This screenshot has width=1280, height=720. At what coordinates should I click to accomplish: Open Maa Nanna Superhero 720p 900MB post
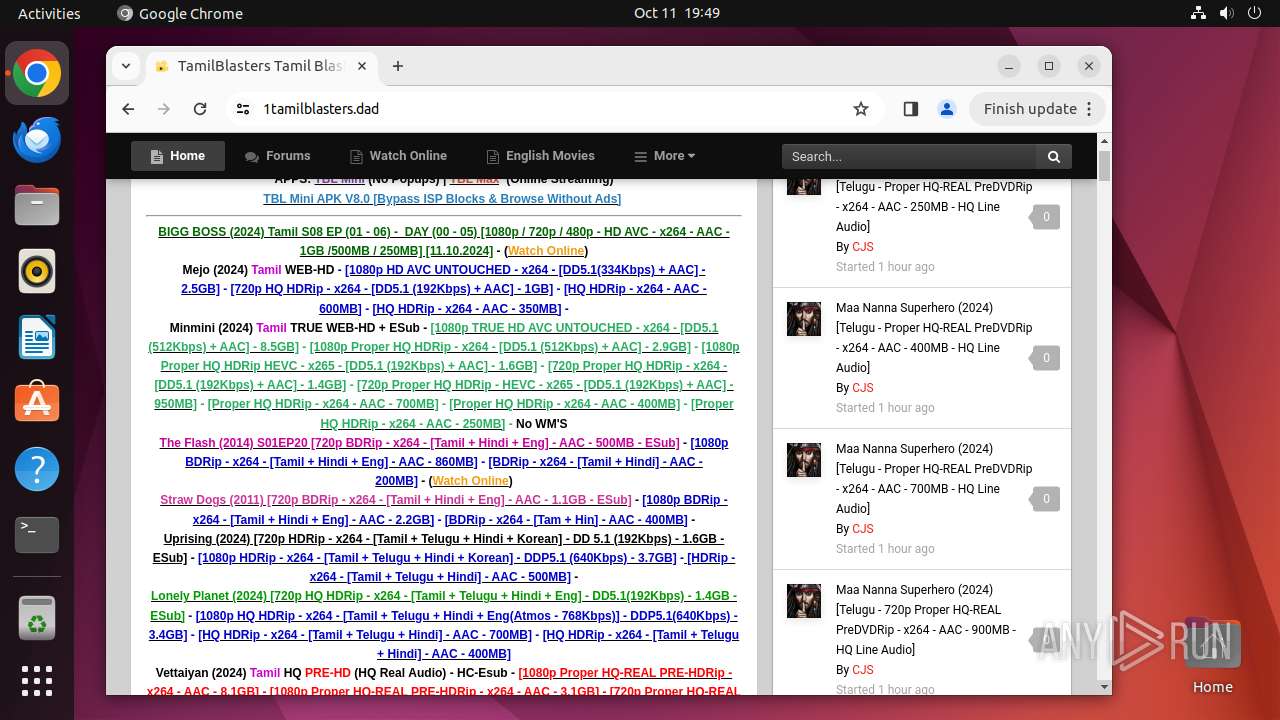pos(926,620)
